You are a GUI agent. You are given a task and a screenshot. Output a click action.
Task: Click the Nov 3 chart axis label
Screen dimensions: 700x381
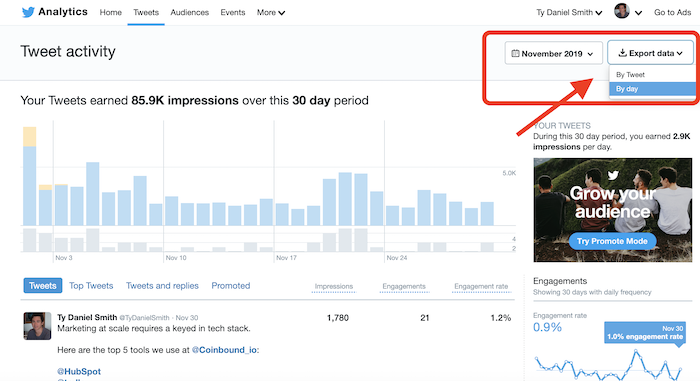click(x=64, y=258)
